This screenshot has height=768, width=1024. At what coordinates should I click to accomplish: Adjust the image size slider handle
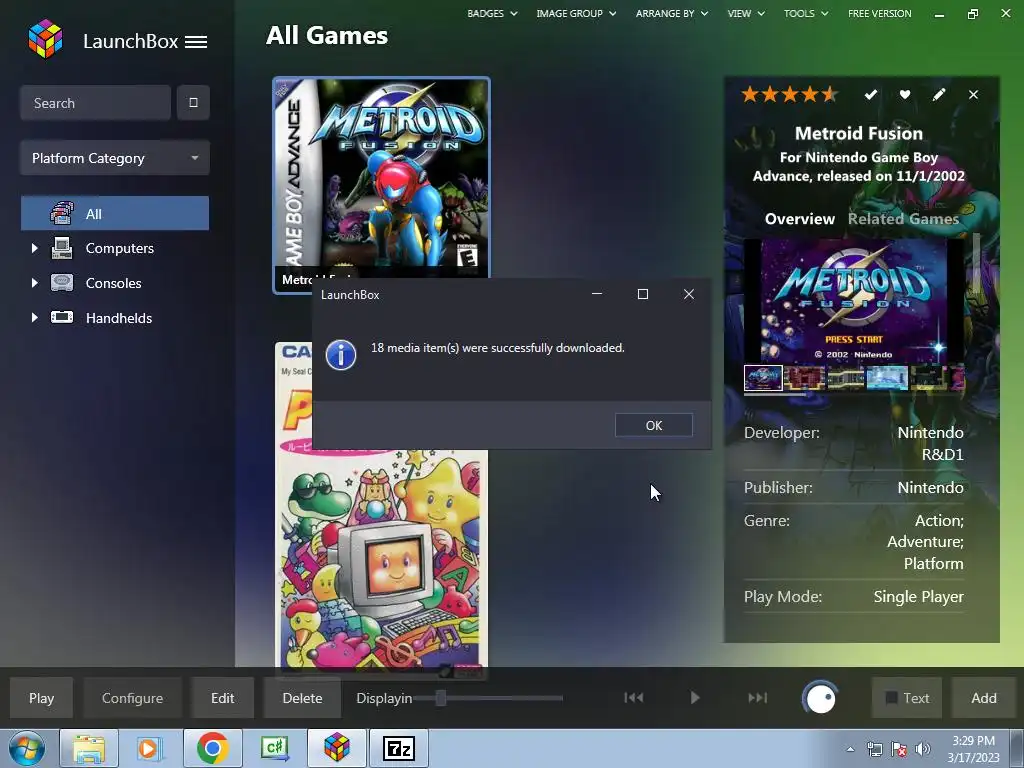441,698
